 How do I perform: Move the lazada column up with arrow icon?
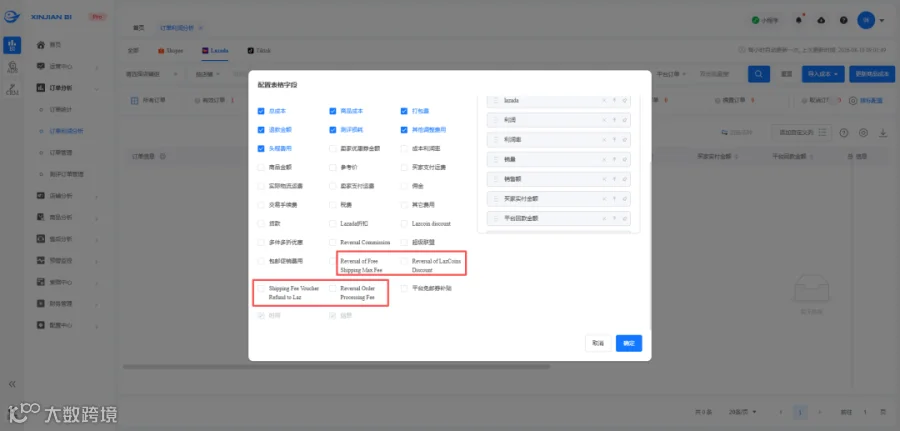click(614, 100)
